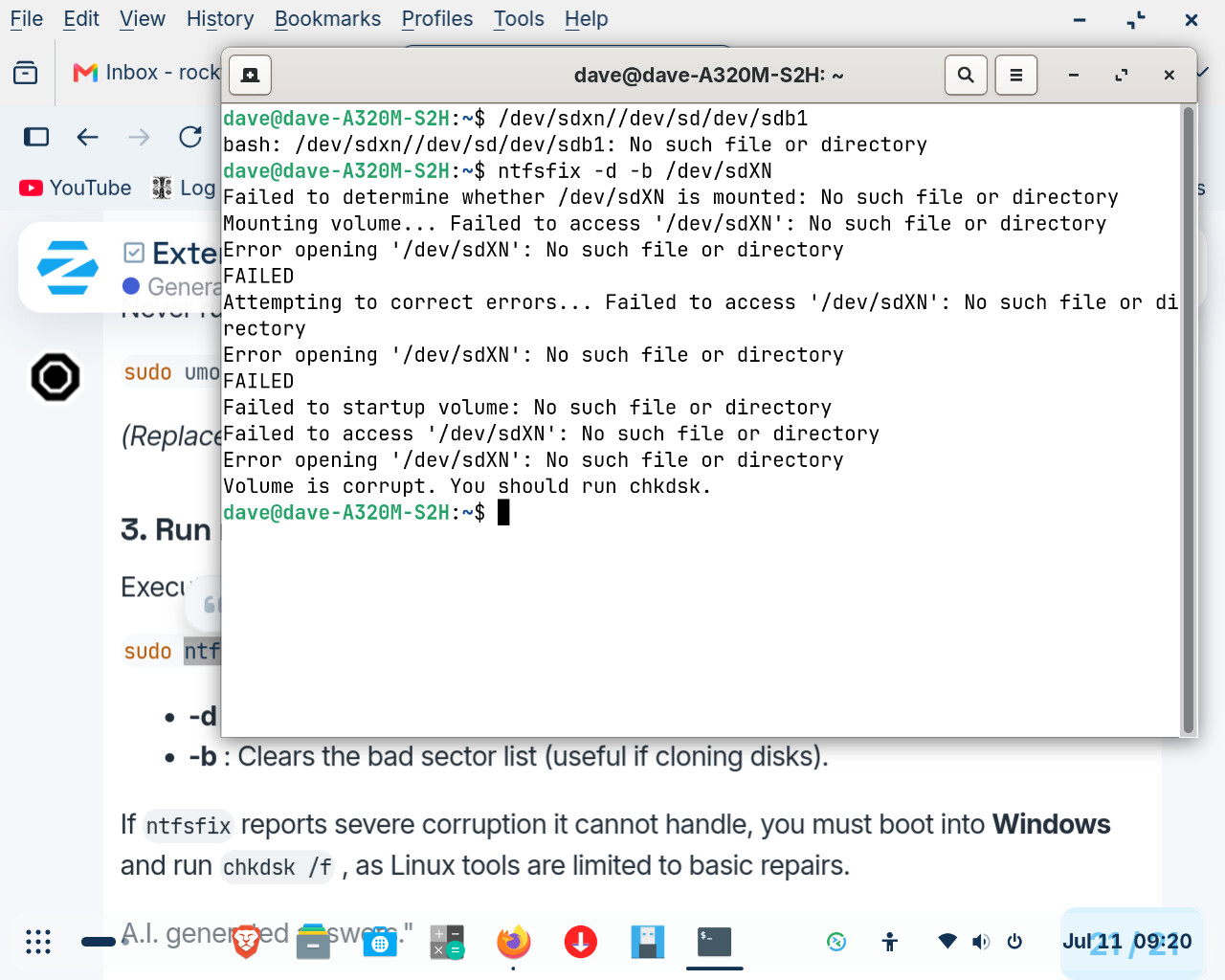Screen dimensions: 1225x980
Task: Click the black octagon avatar icon
Action: (x=56, y=377)
